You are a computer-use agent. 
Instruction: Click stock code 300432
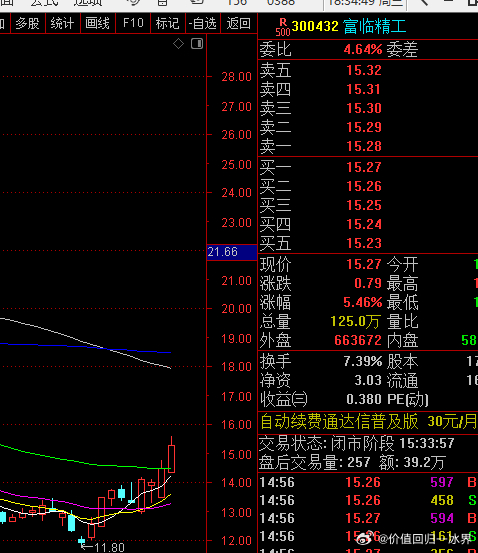[315, 26]
